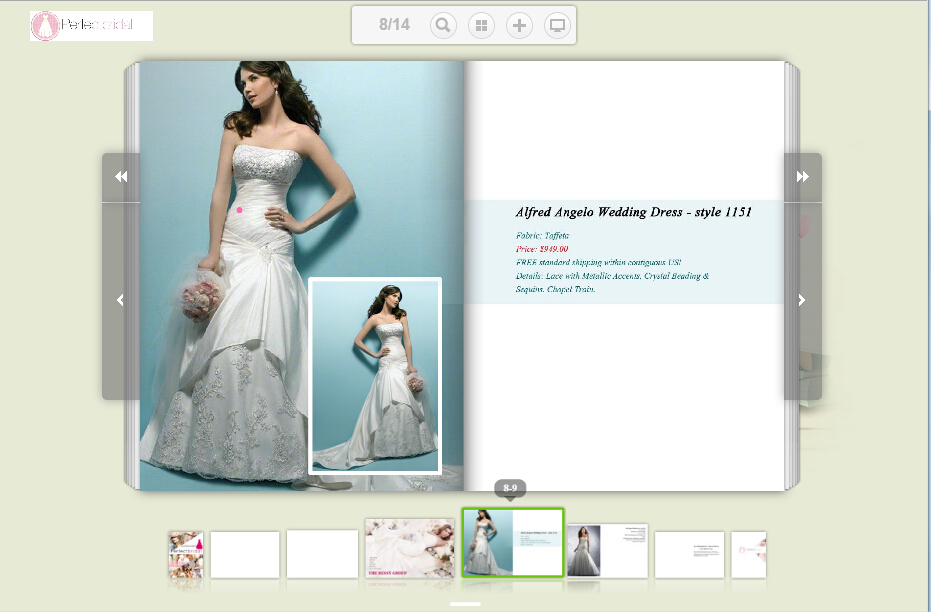Click the 'Price: $949.00' text
The height and width of the screenshot is (612, 931).
click(x=542, y=249)
